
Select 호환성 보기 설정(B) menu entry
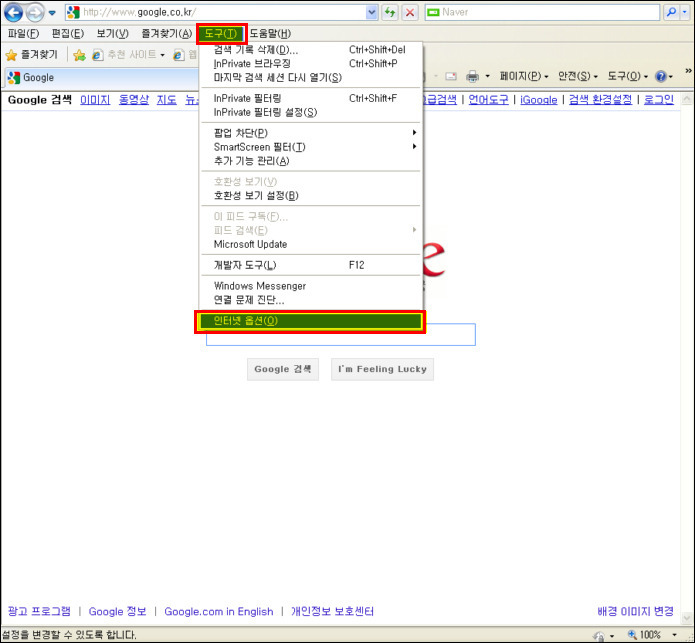[310, 195]
